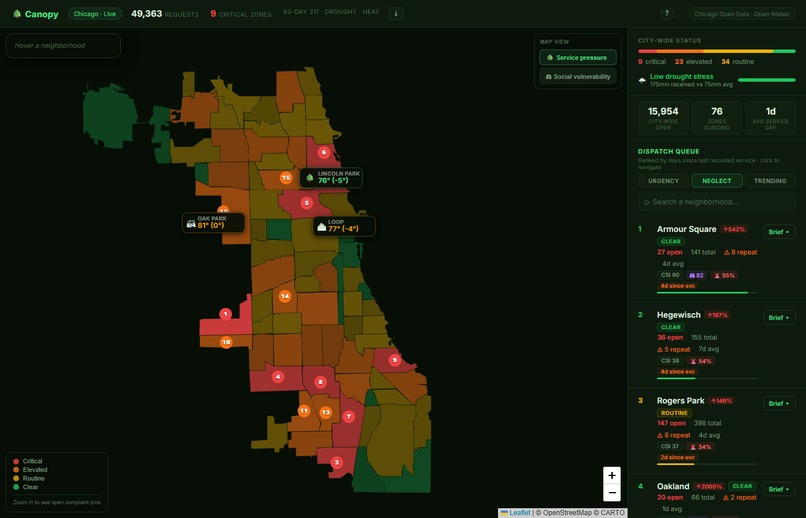Click the Armour Square neighborhood name
Screen dimensions: 806x518
686,229
